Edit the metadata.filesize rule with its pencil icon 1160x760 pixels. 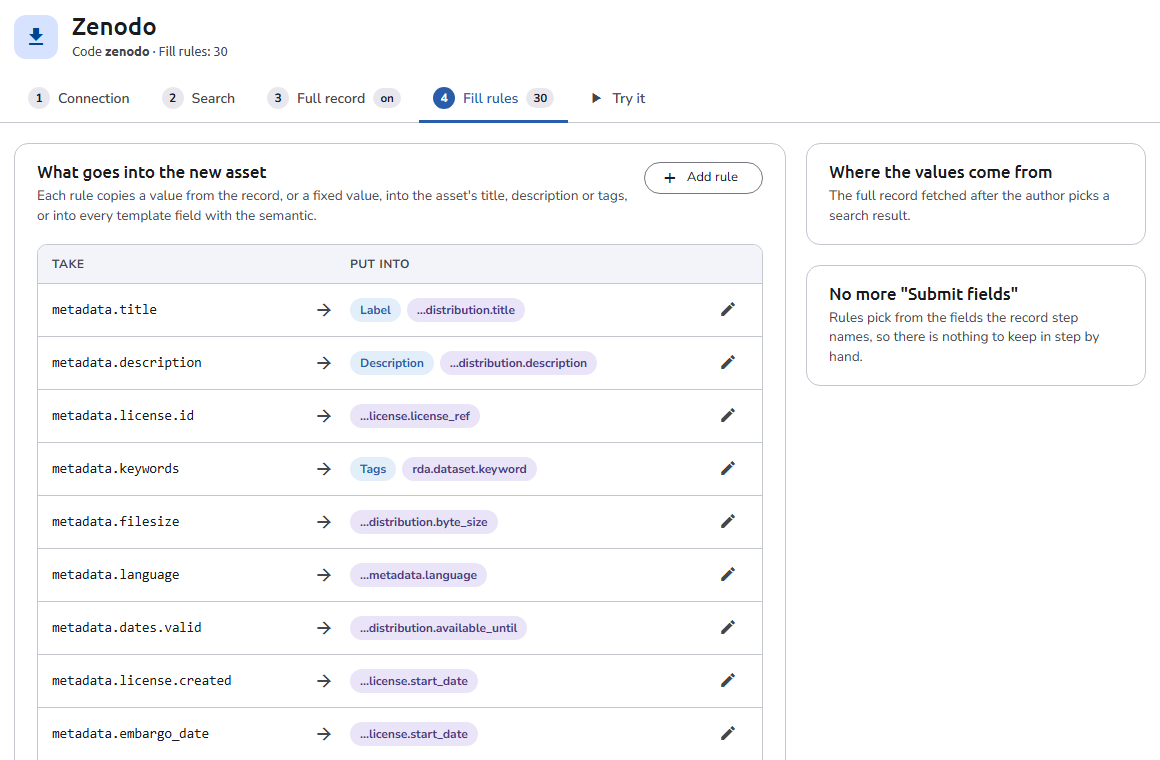click(x=728, y=522)
